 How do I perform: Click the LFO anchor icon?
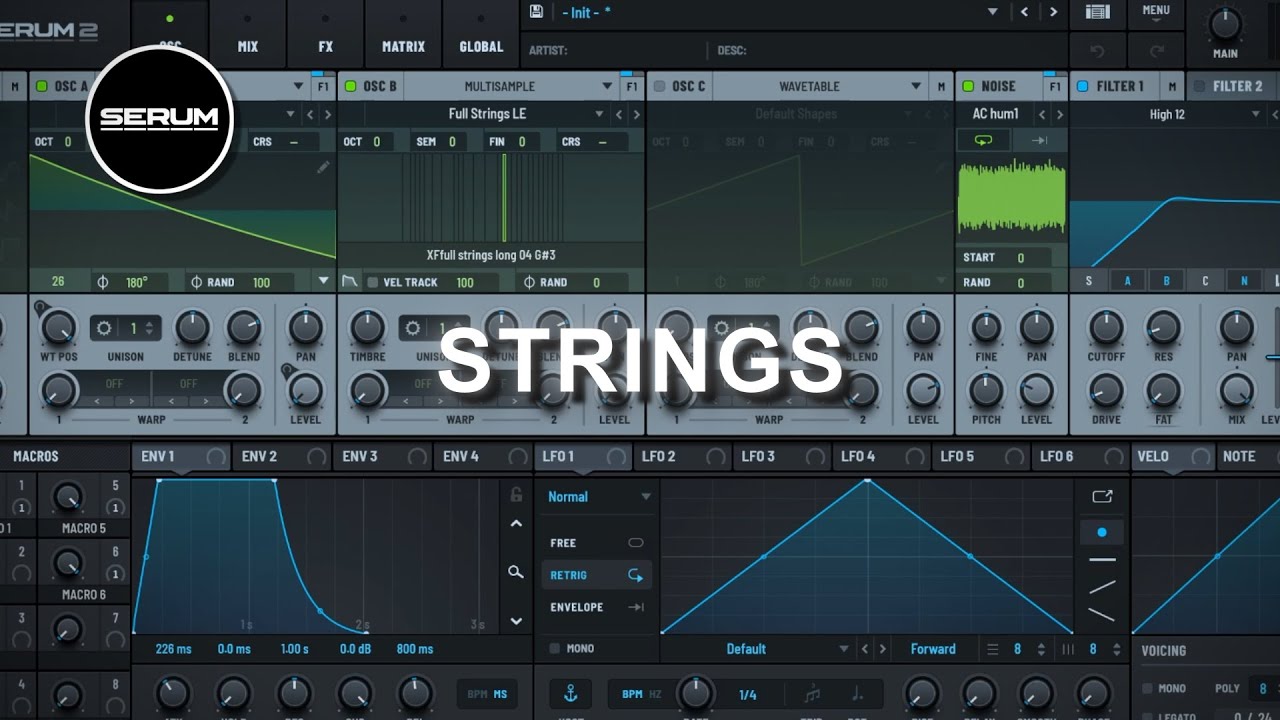click(x=570, y=693)
